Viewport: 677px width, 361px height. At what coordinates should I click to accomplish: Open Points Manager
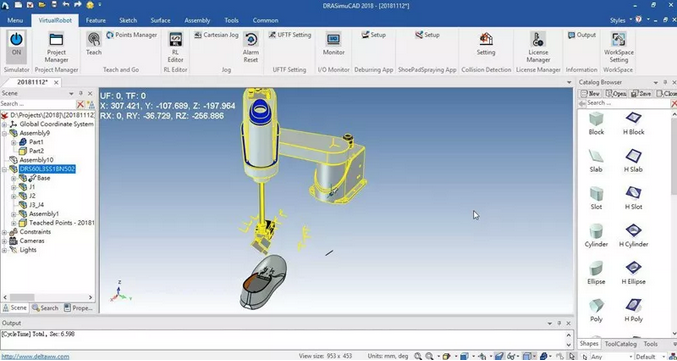tap(132, 35)
